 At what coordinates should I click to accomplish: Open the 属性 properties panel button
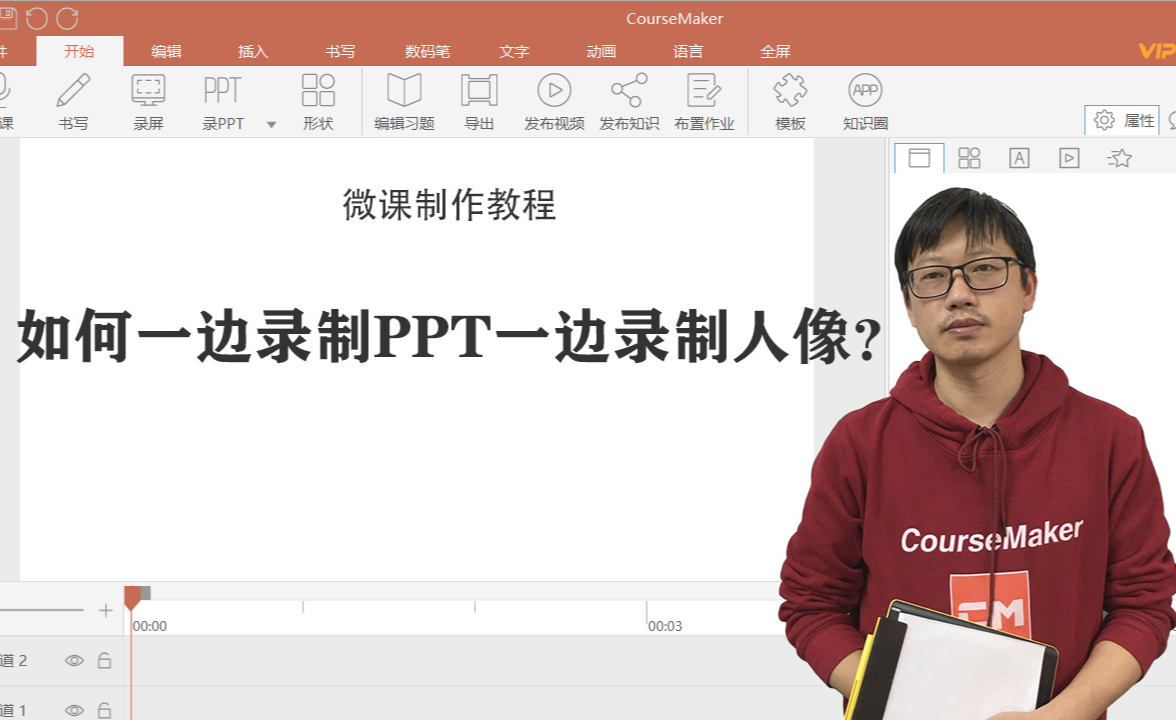point(1123,120)
